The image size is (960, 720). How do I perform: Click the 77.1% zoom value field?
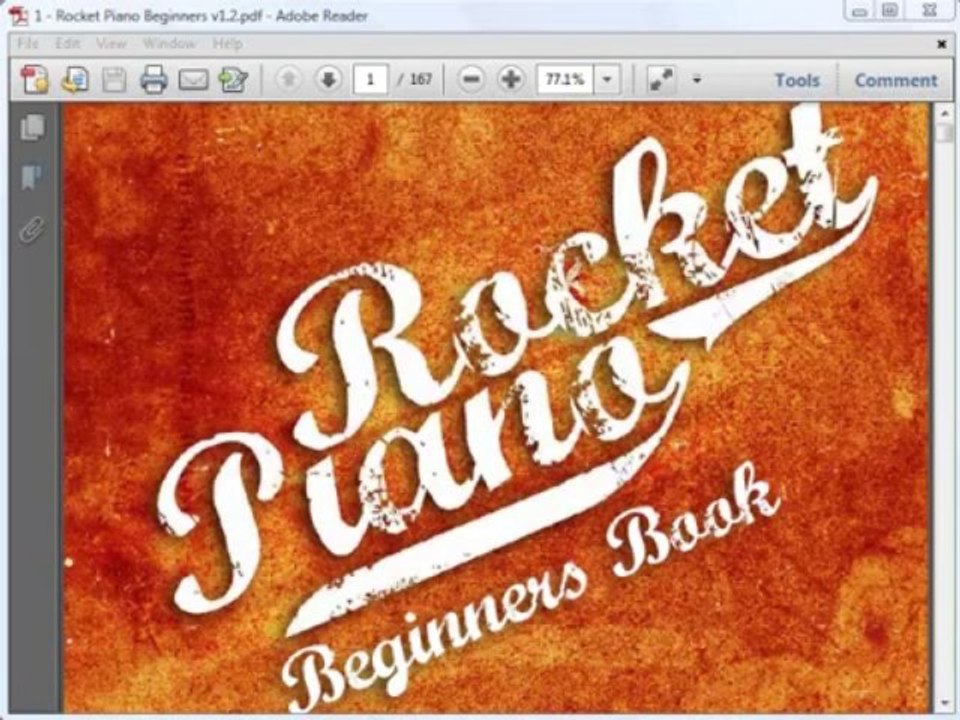pos(565,79)
